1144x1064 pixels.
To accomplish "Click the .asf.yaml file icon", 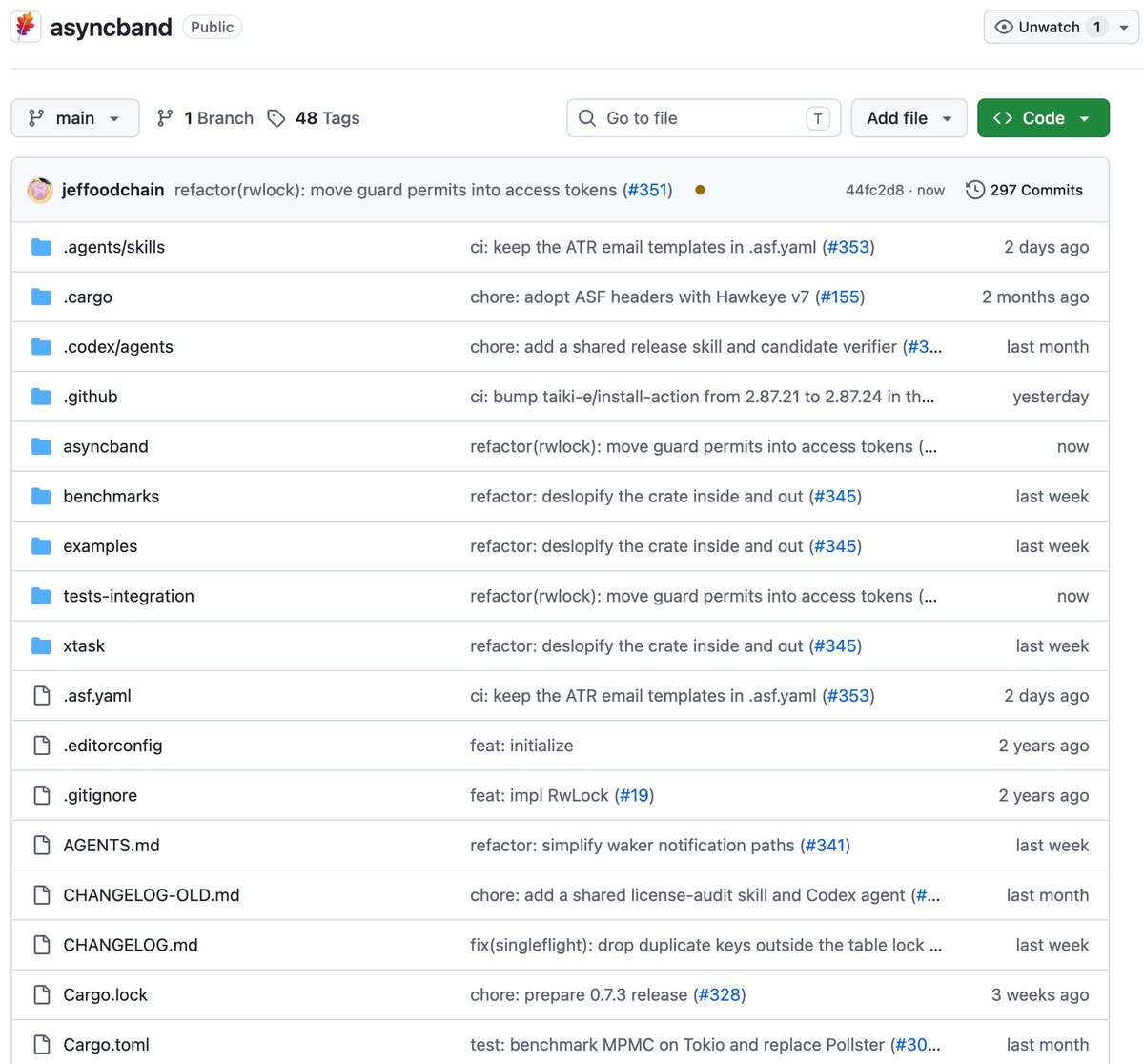I will click(x=41, y=696).
